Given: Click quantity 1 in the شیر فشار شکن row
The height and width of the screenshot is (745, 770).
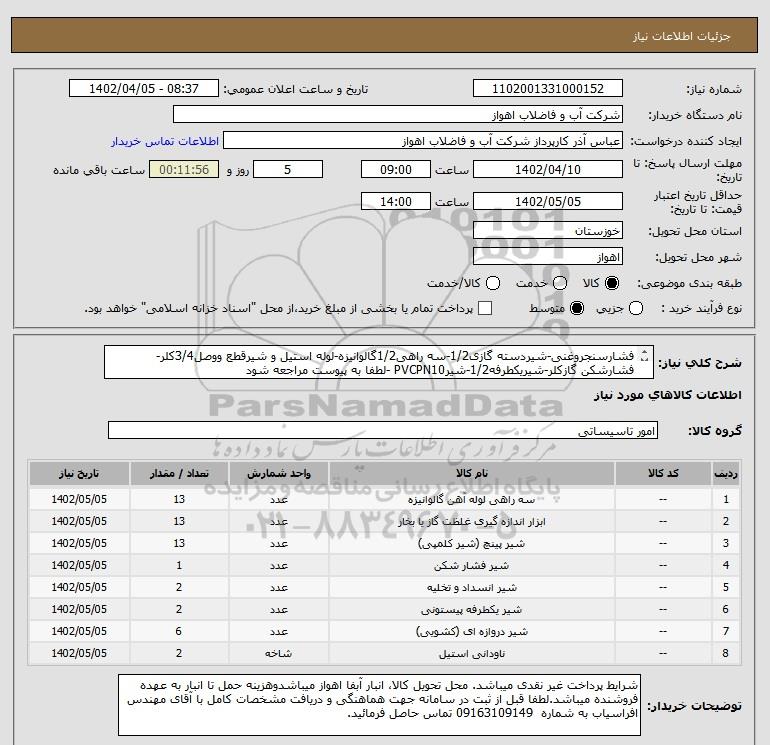Looking at the screenshot, I should [179, 566].
